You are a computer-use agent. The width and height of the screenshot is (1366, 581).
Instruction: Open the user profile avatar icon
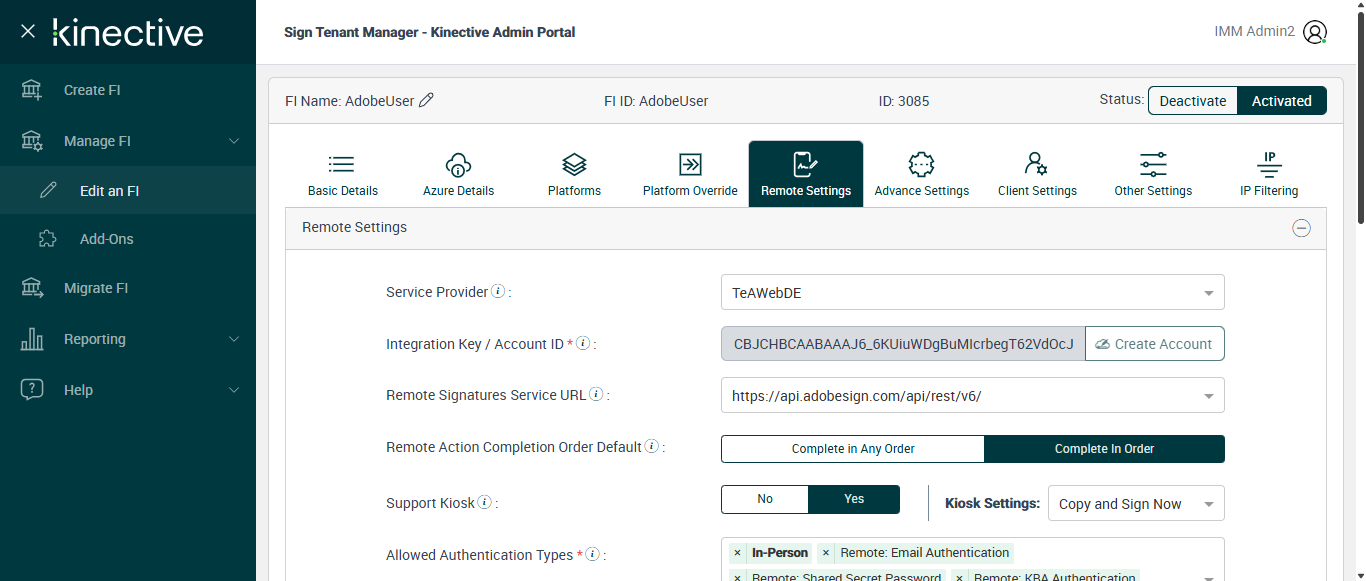[1315, 32]
